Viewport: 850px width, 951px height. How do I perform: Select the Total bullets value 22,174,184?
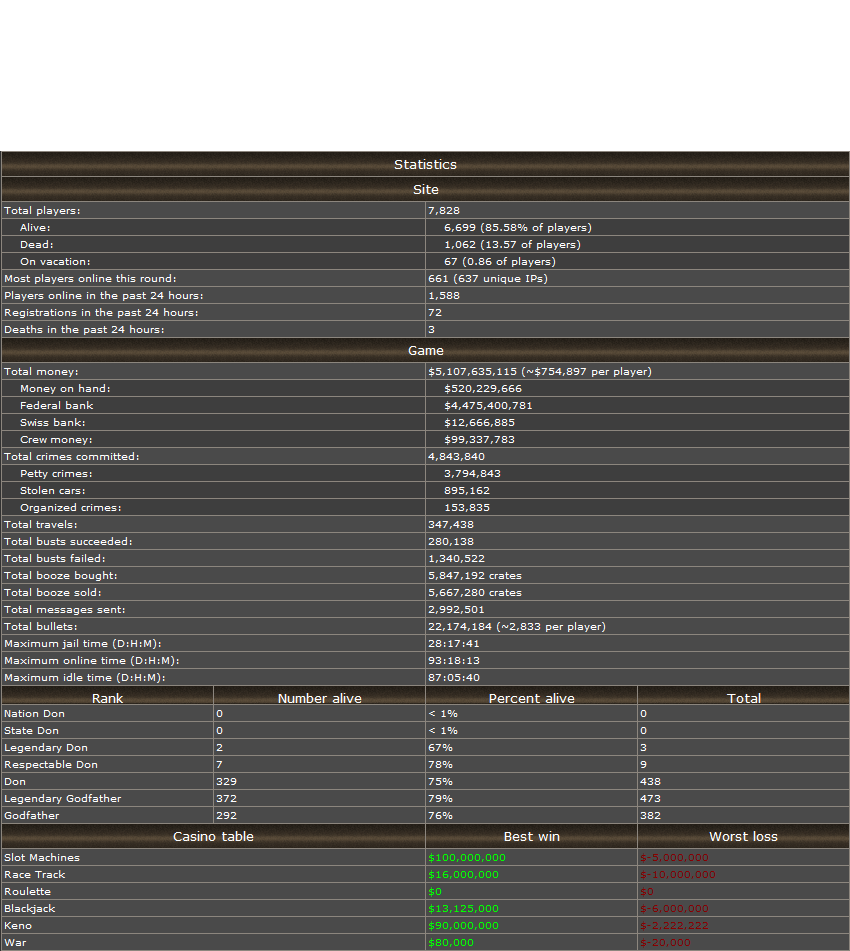tap(460, 626)
